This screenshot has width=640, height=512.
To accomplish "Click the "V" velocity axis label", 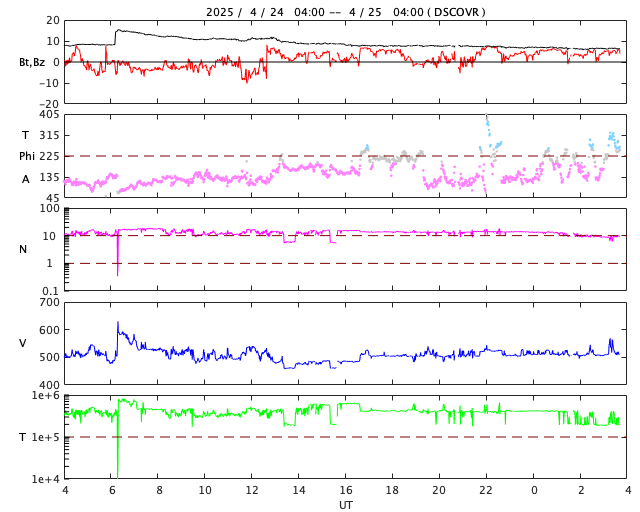I will tap(23, 343).
